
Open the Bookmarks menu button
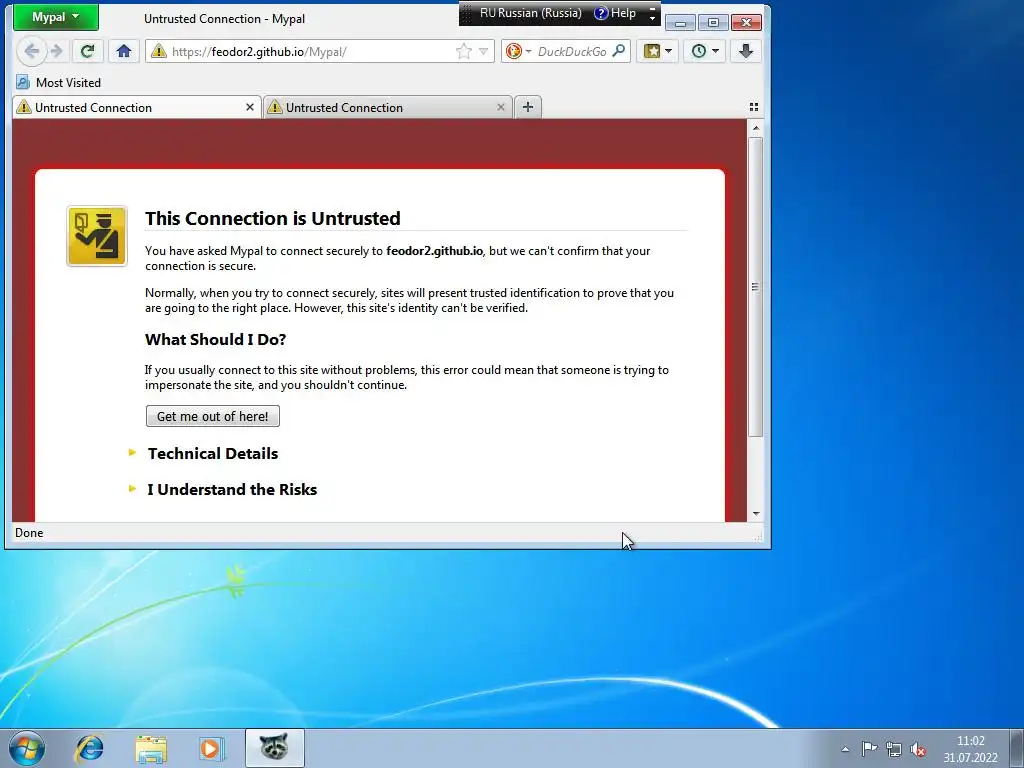click(x=652, y=51)
